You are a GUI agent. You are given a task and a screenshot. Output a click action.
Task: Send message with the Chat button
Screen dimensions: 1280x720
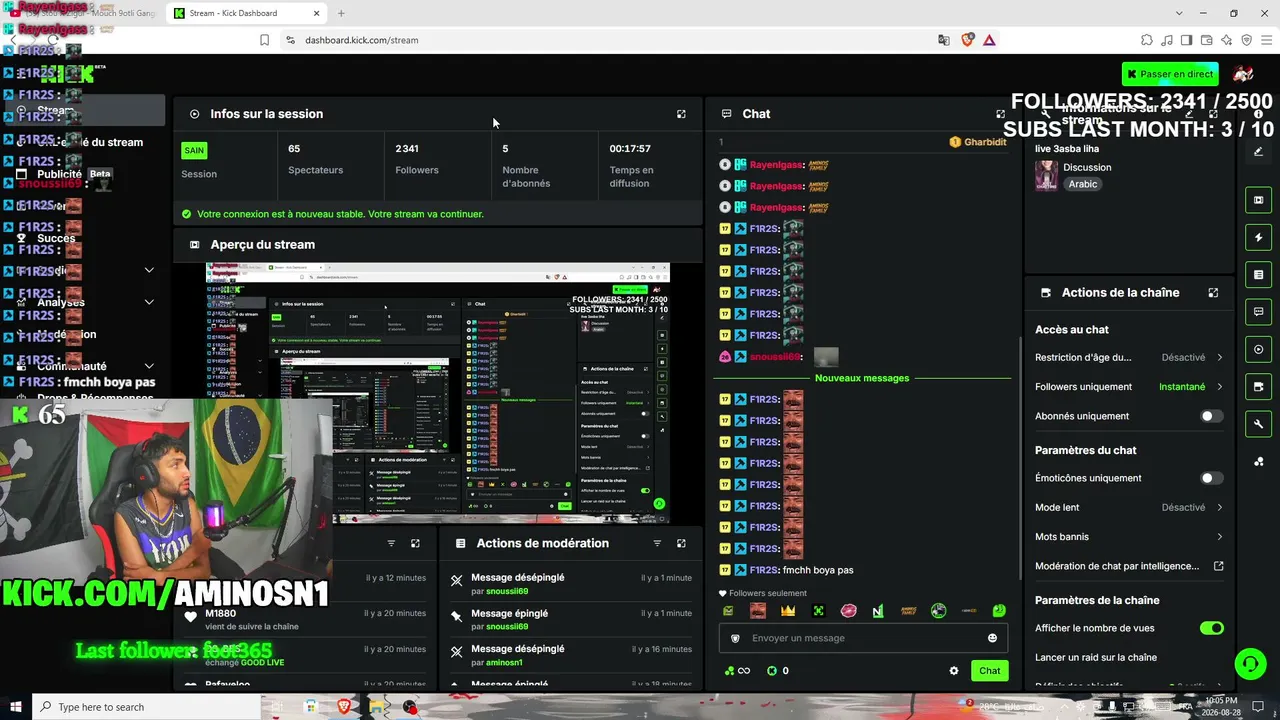coord(989,671)
